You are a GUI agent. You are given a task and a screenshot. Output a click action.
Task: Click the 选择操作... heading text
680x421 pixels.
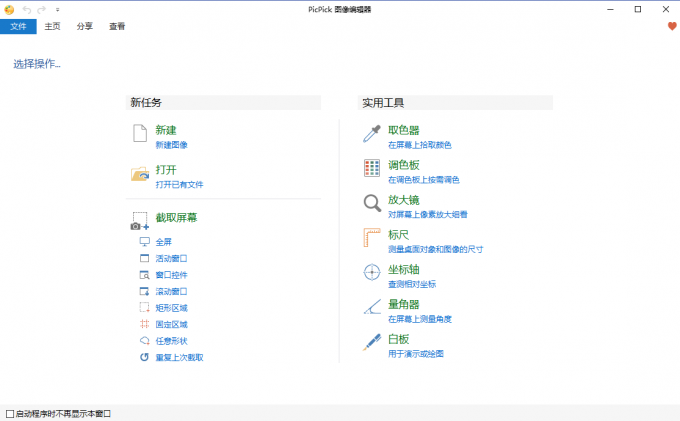point(37,64)
